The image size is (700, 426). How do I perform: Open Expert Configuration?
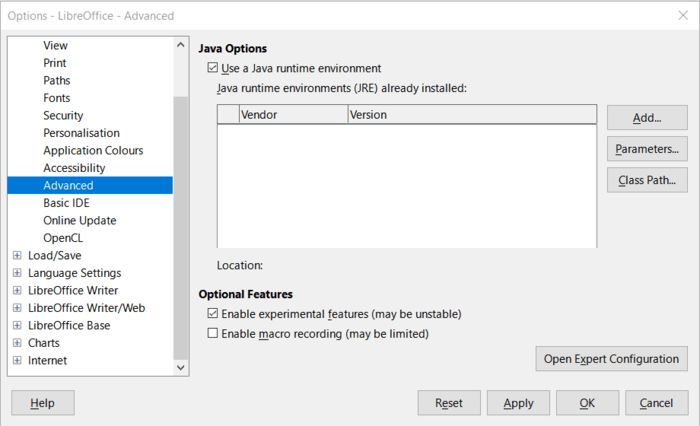611,359
